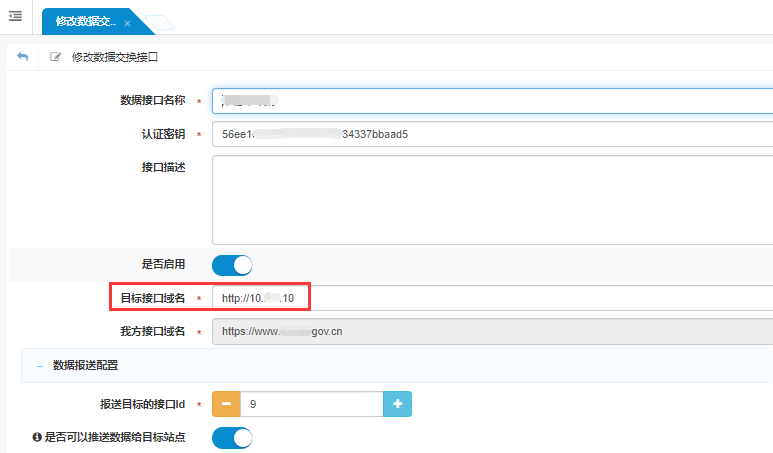773x453 pixels.
Task: Click the blue back arrow icon
Action: 22,57
